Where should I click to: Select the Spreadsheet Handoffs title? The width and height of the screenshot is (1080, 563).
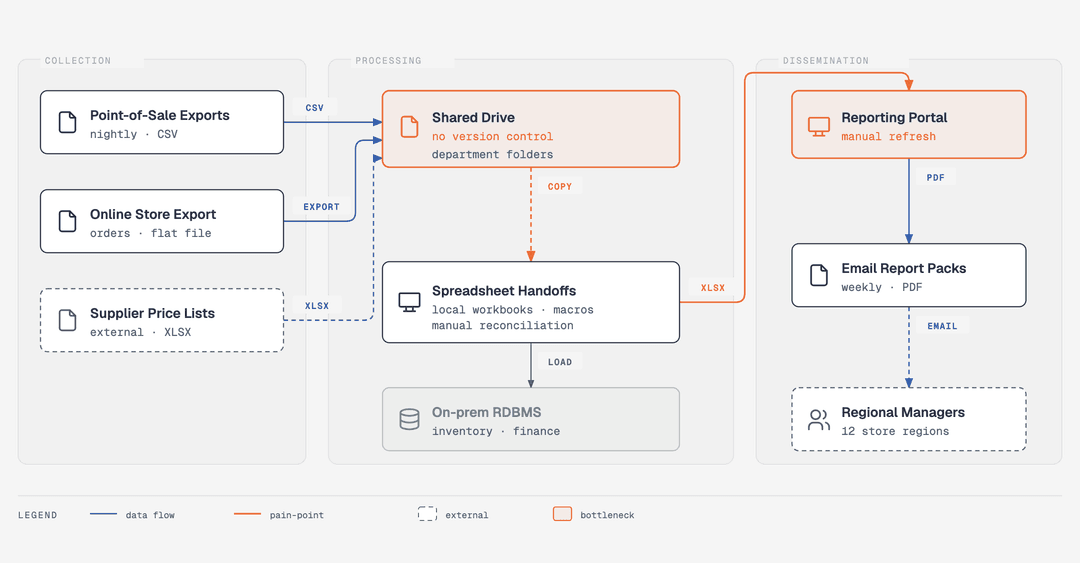pos(504,291)
